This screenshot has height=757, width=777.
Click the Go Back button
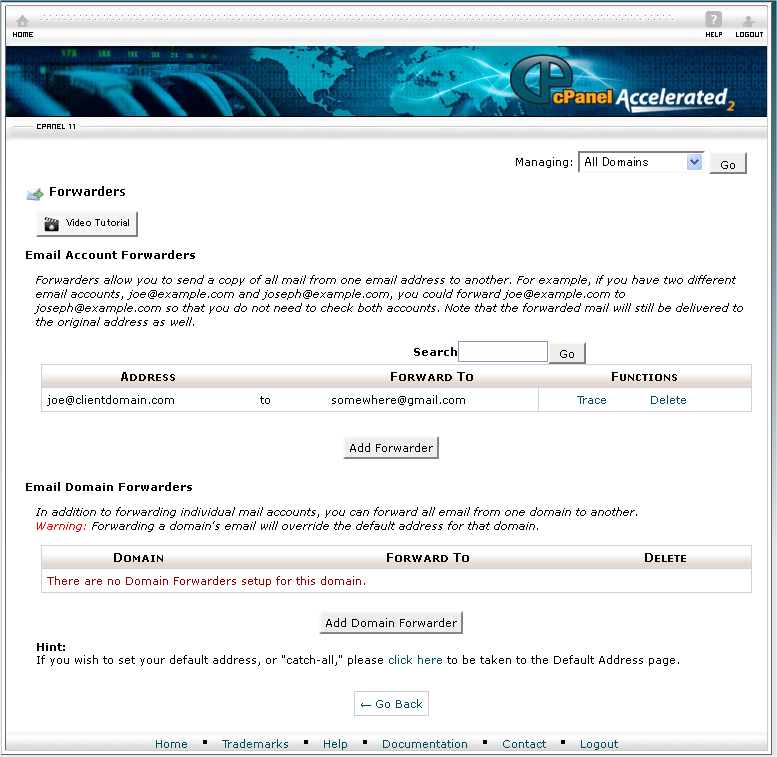pos(391,703)
